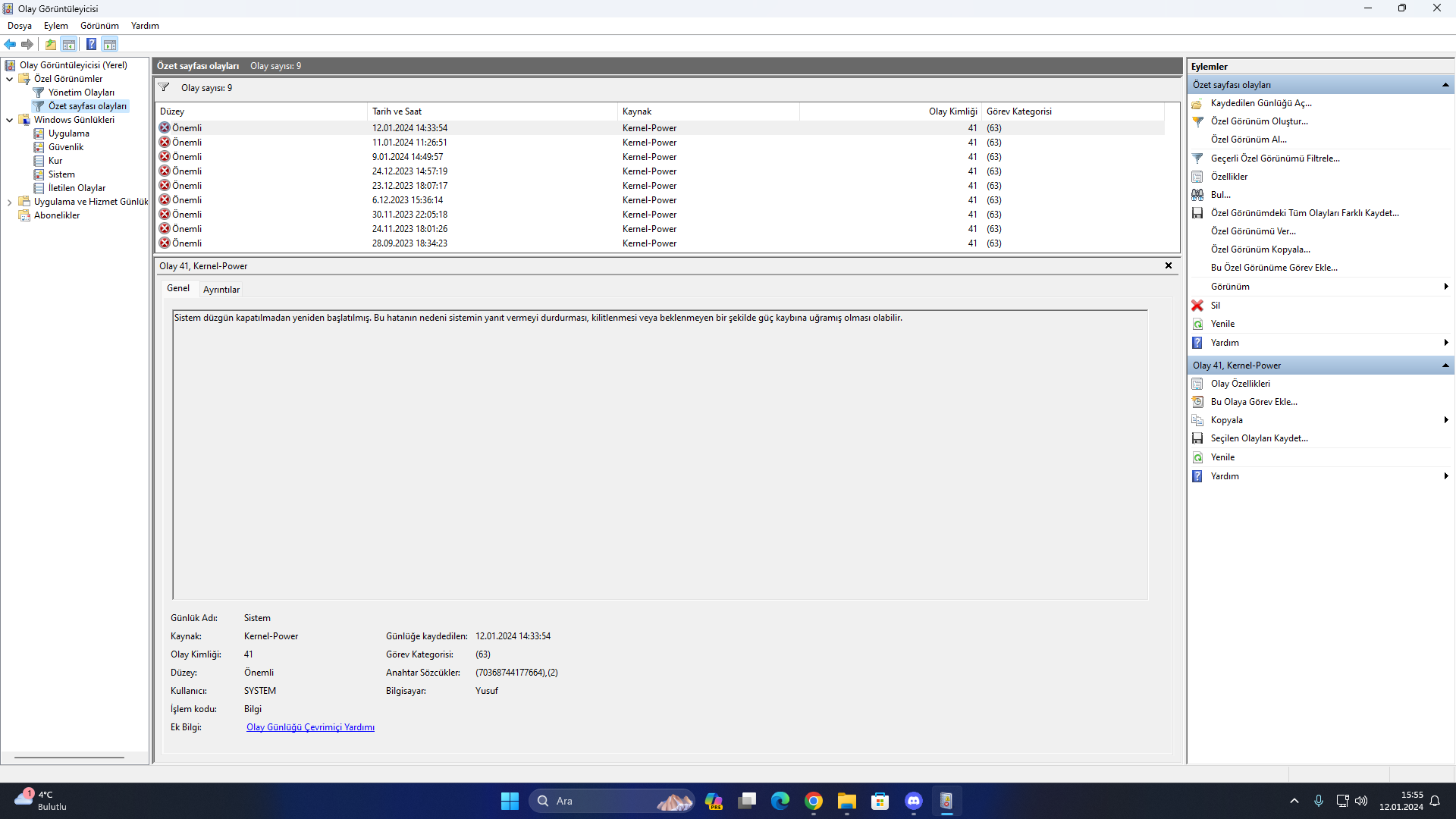Open Olay Günlüğü Çevrimiçi Yardımı link
Image resolution: width=1456 pixels, height=819 pixels.
tap(310, 727)
